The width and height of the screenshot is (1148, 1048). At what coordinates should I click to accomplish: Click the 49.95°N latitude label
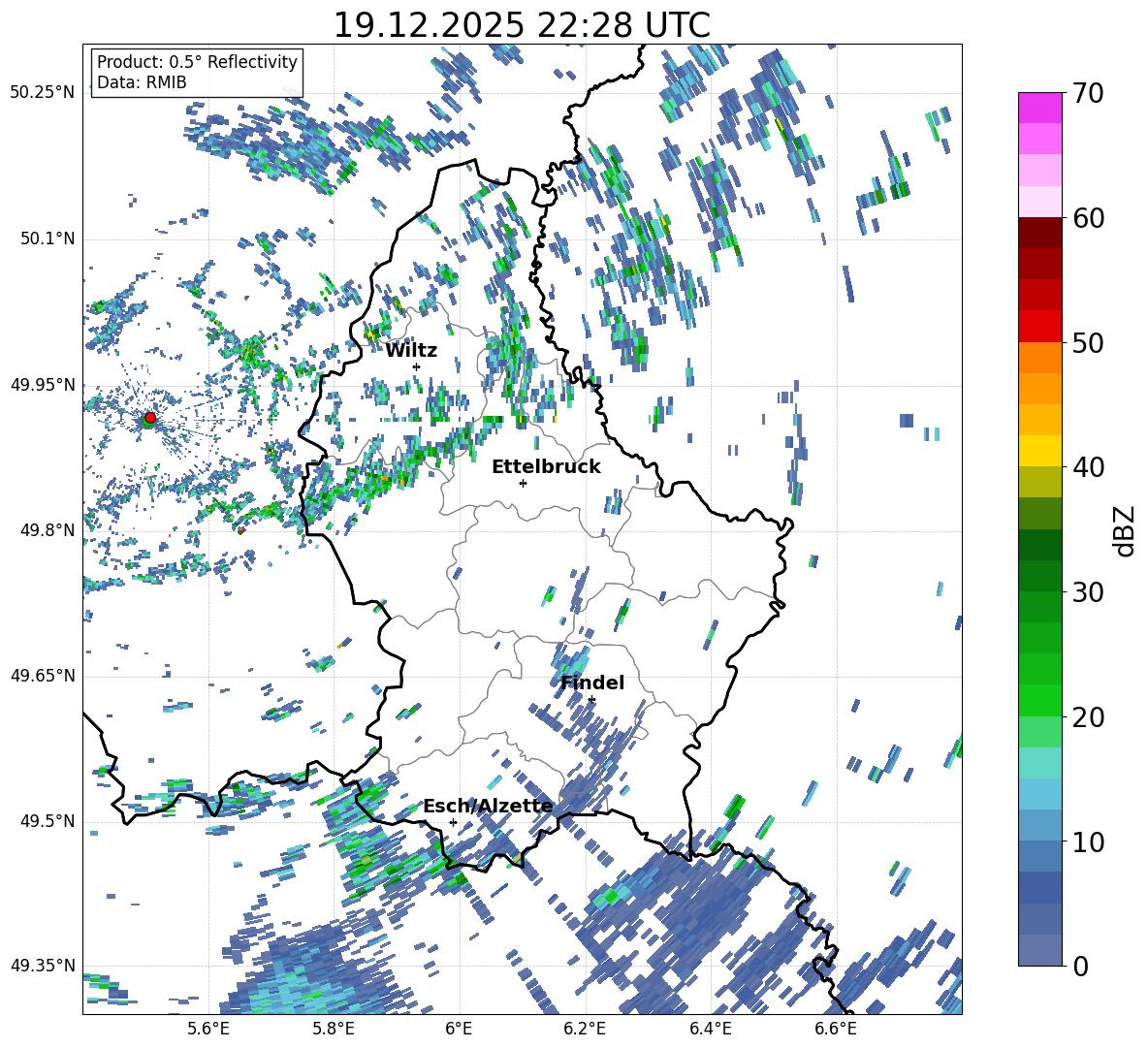[x=43, y=384]
